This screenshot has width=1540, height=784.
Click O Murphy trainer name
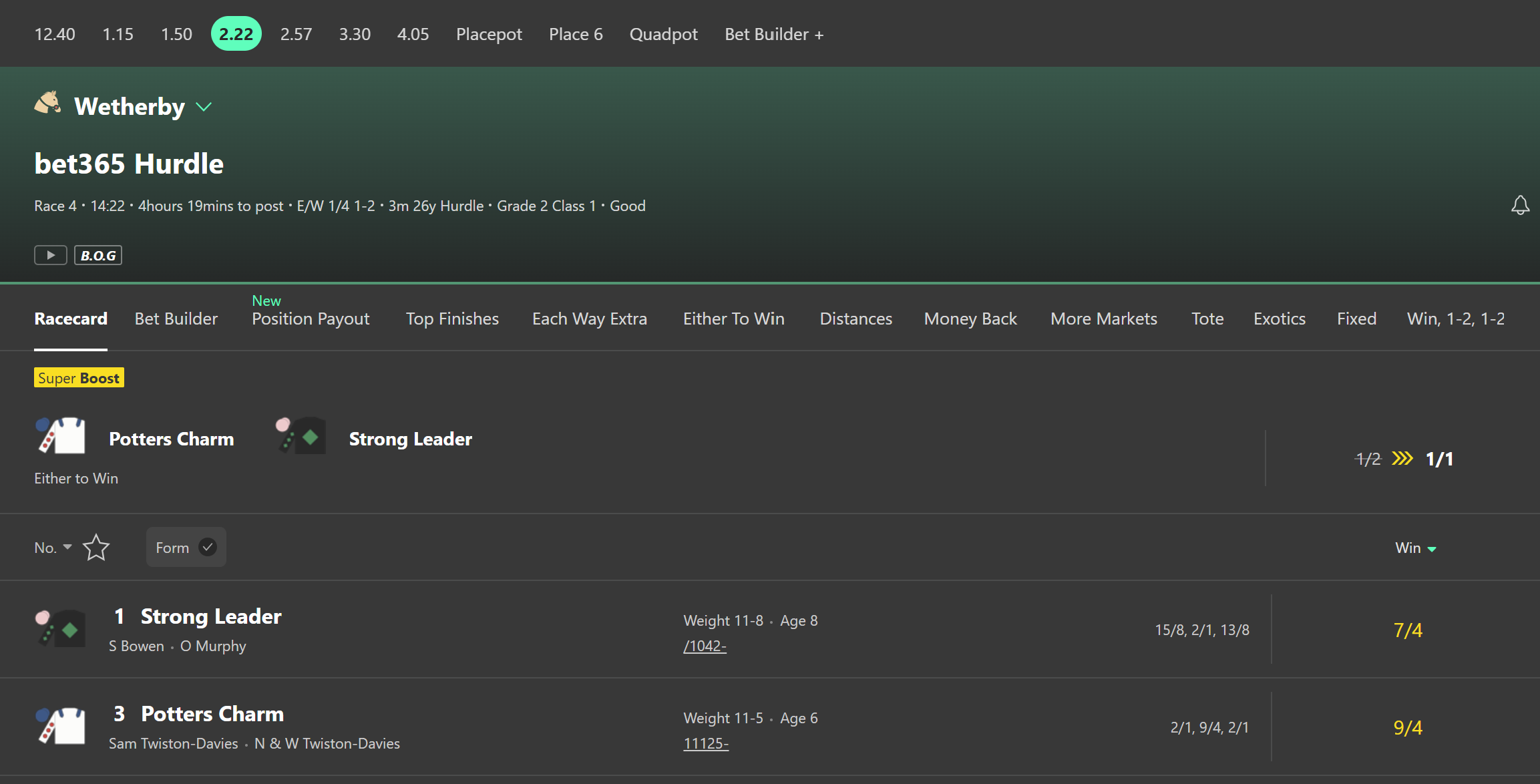[x=213, y=646]
